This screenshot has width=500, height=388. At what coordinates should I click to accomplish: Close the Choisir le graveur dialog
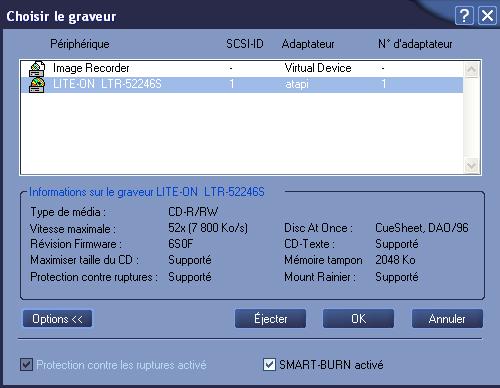tap(487, 16)
